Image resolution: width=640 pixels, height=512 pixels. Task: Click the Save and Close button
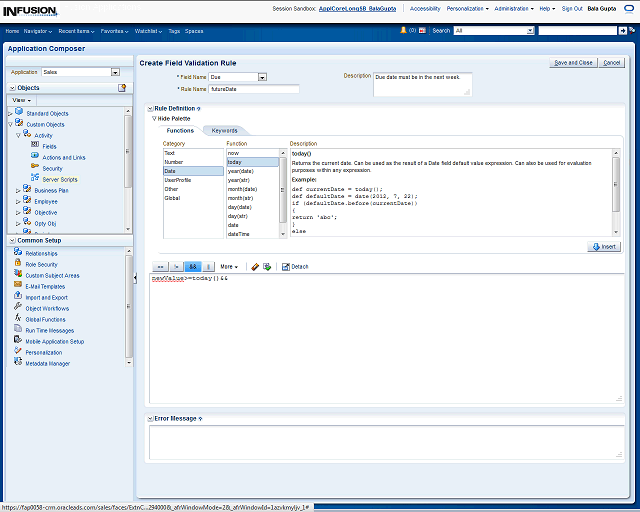point(573,63)
